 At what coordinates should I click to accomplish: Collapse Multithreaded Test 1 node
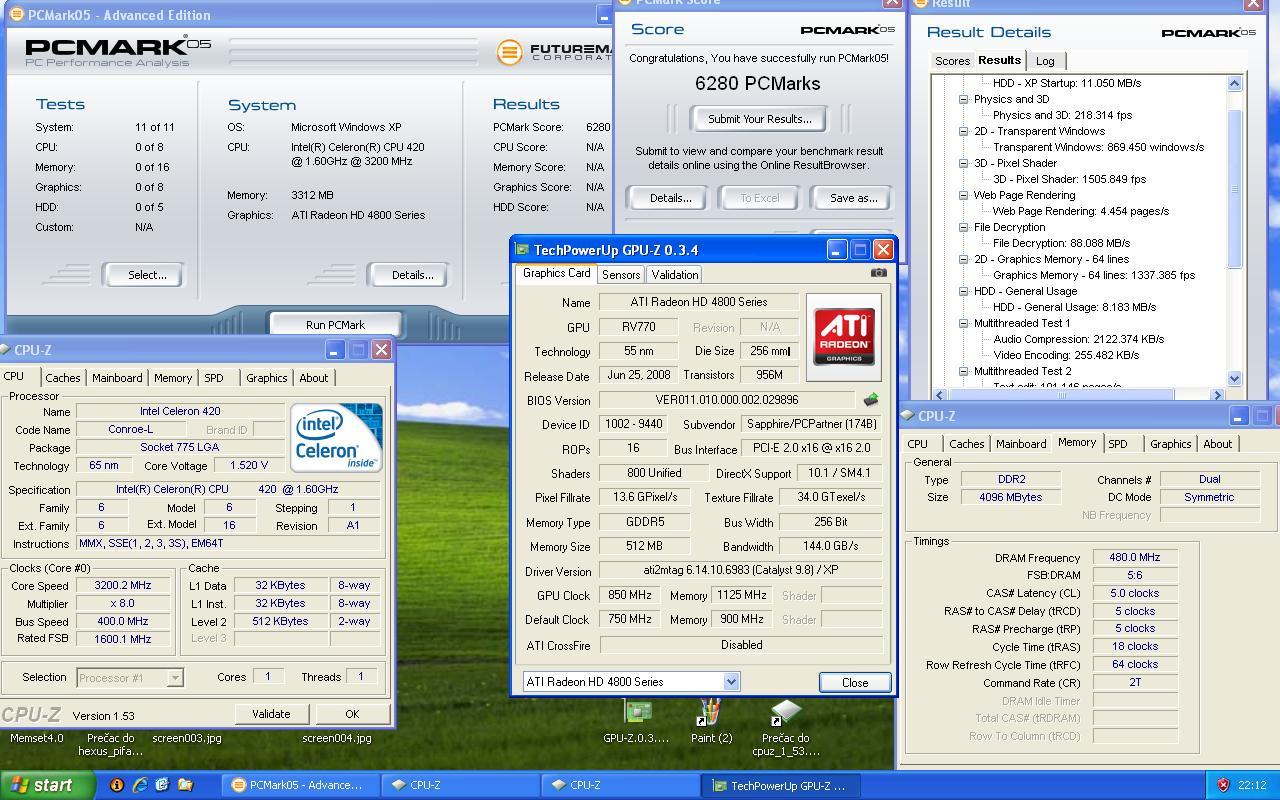963,323
